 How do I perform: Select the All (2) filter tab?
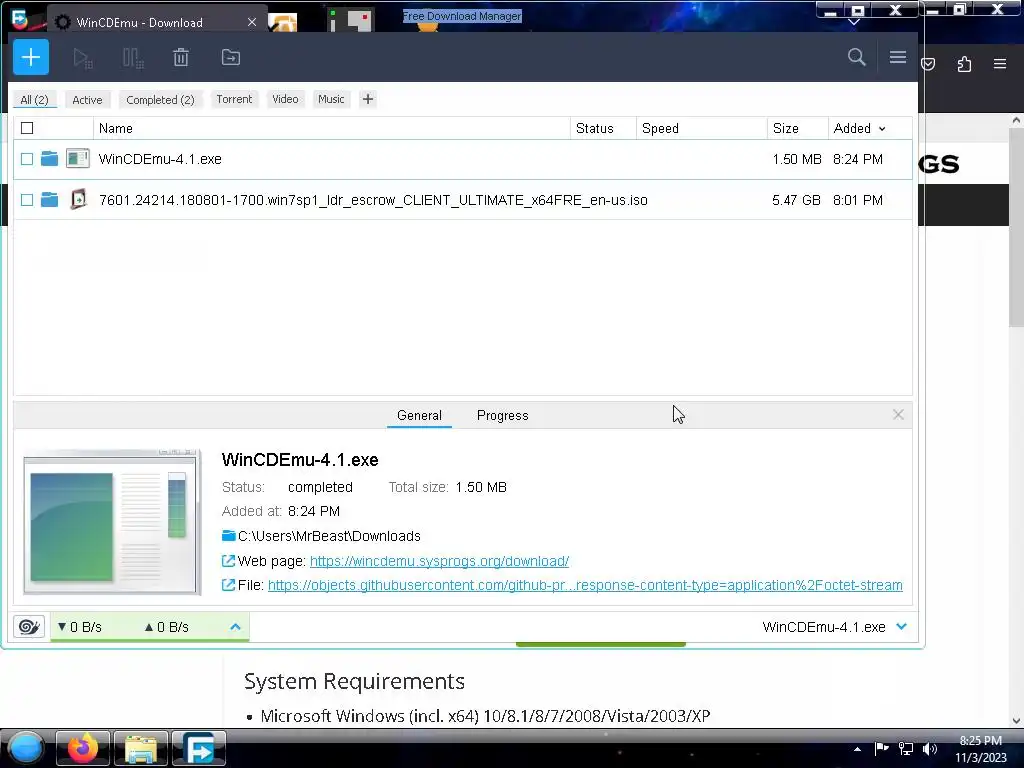coord(35,100)
